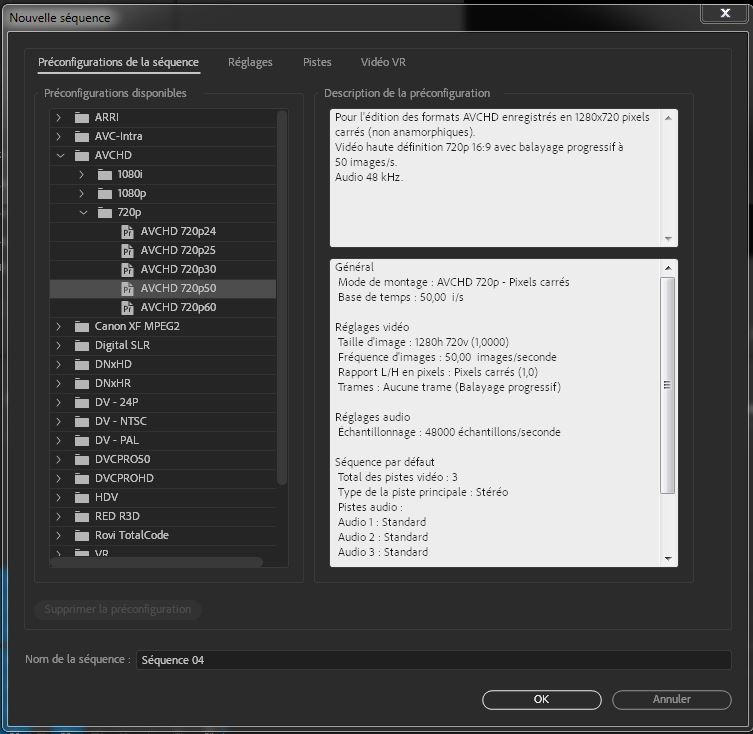Viewport: 753px width, 734px height.
Task: Click the preset list vertical scrollbar
Action: click(282, 298)
